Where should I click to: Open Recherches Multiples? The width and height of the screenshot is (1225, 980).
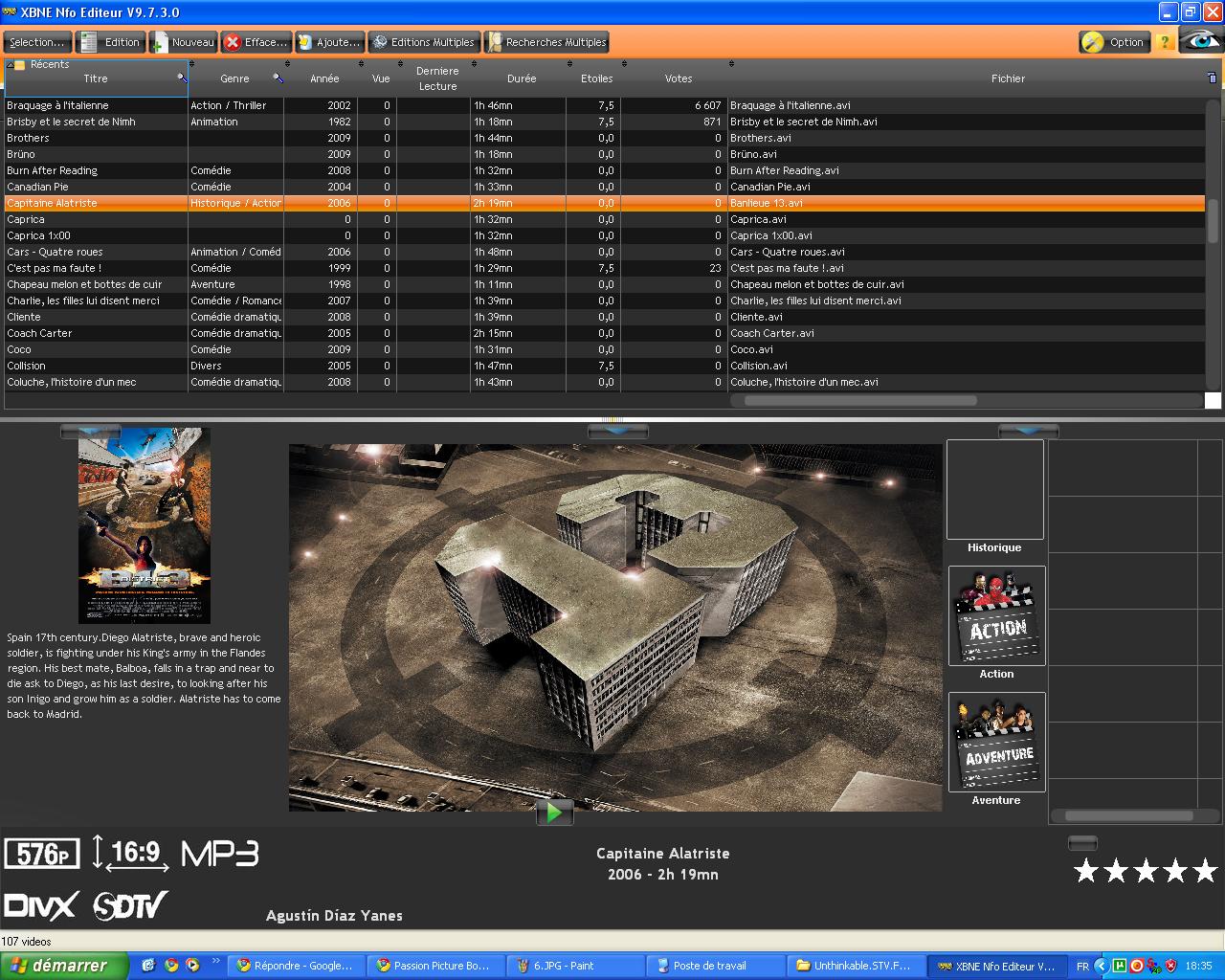pyautogui.click(x=546, y=42)
